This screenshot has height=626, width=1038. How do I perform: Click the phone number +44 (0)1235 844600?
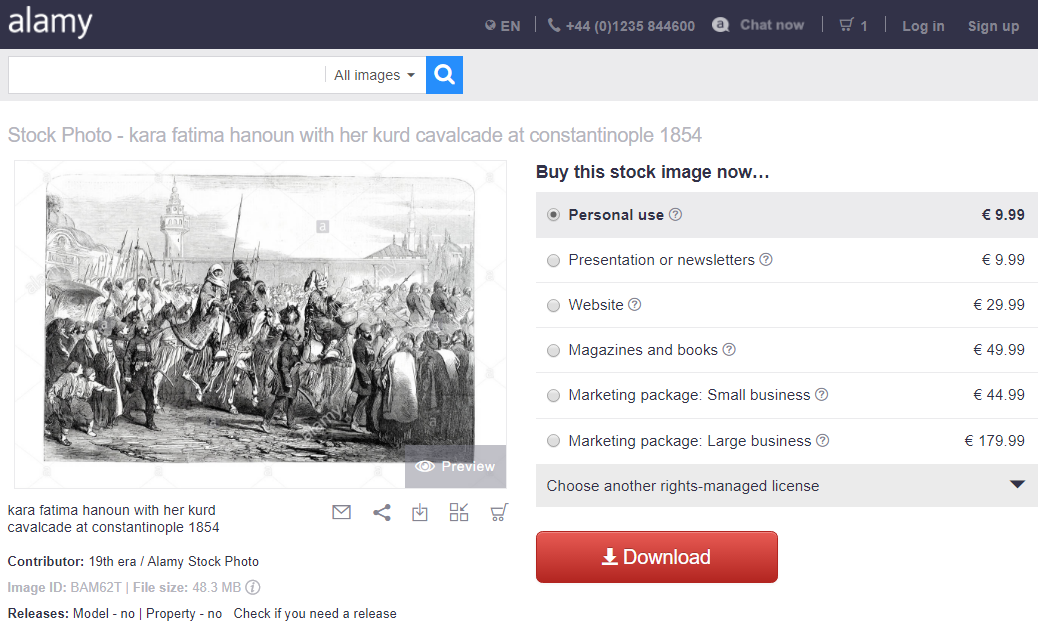tap(630, 26)
